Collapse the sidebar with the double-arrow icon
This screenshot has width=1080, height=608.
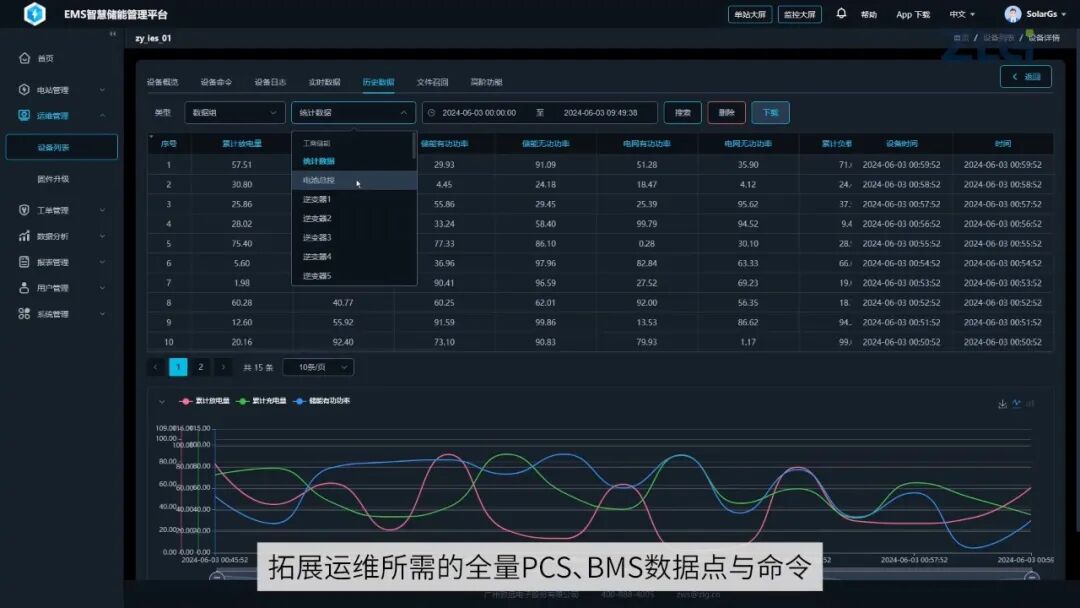click(113, 34)
